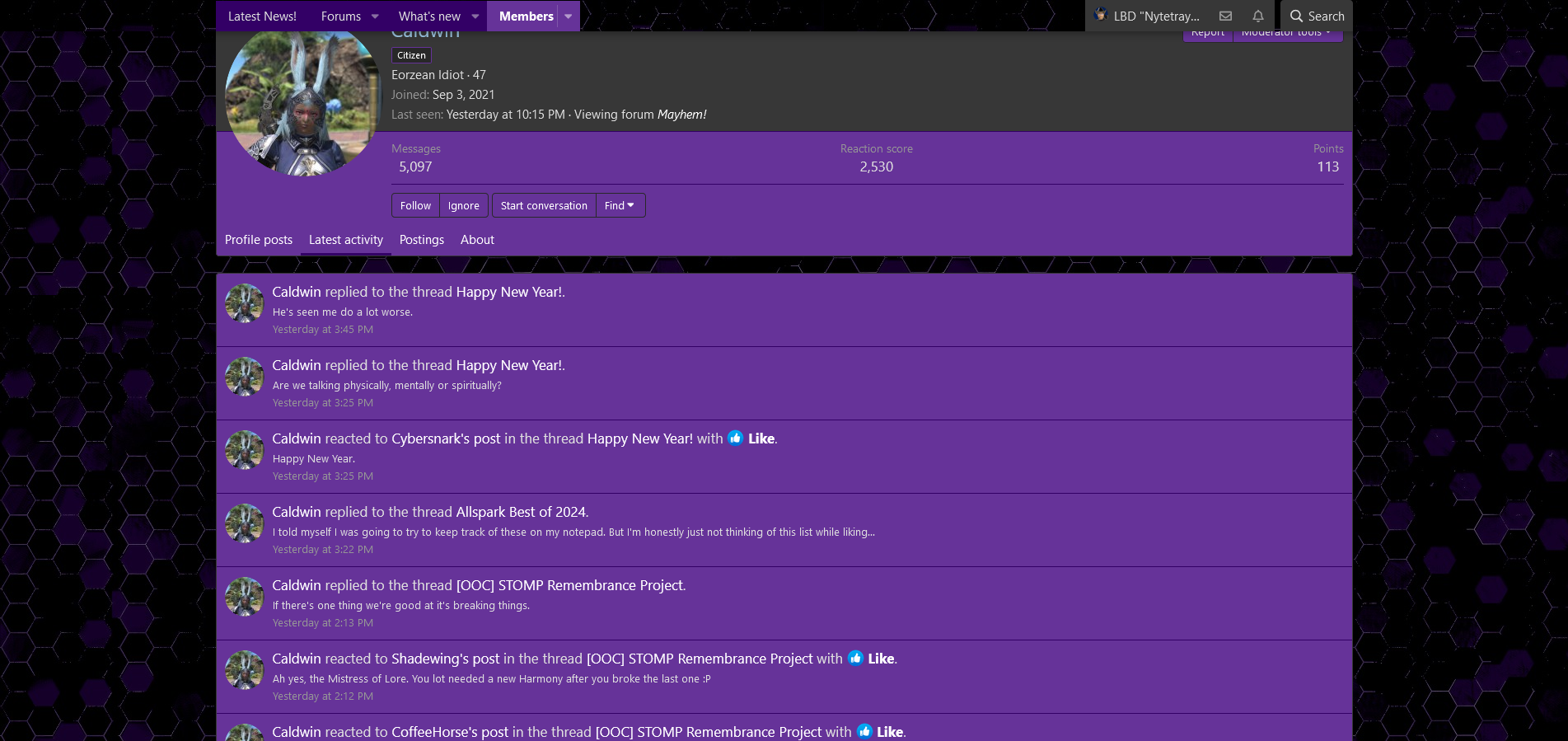Screen dimensions: 1568x741
Task: Open the Find dropdown button
Action: click(x=620, y=205)
